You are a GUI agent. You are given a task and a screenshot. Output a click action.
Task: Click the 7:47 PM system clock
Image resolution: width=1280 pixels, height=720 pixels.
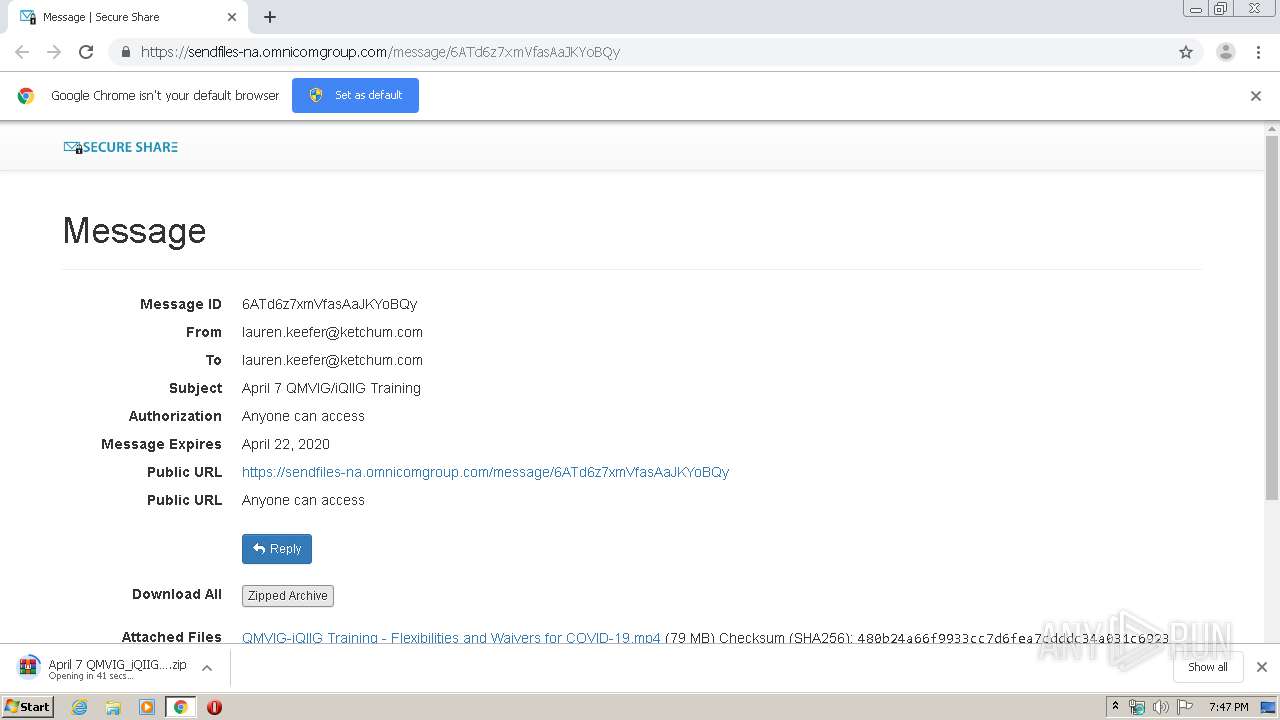(1228, 707)
